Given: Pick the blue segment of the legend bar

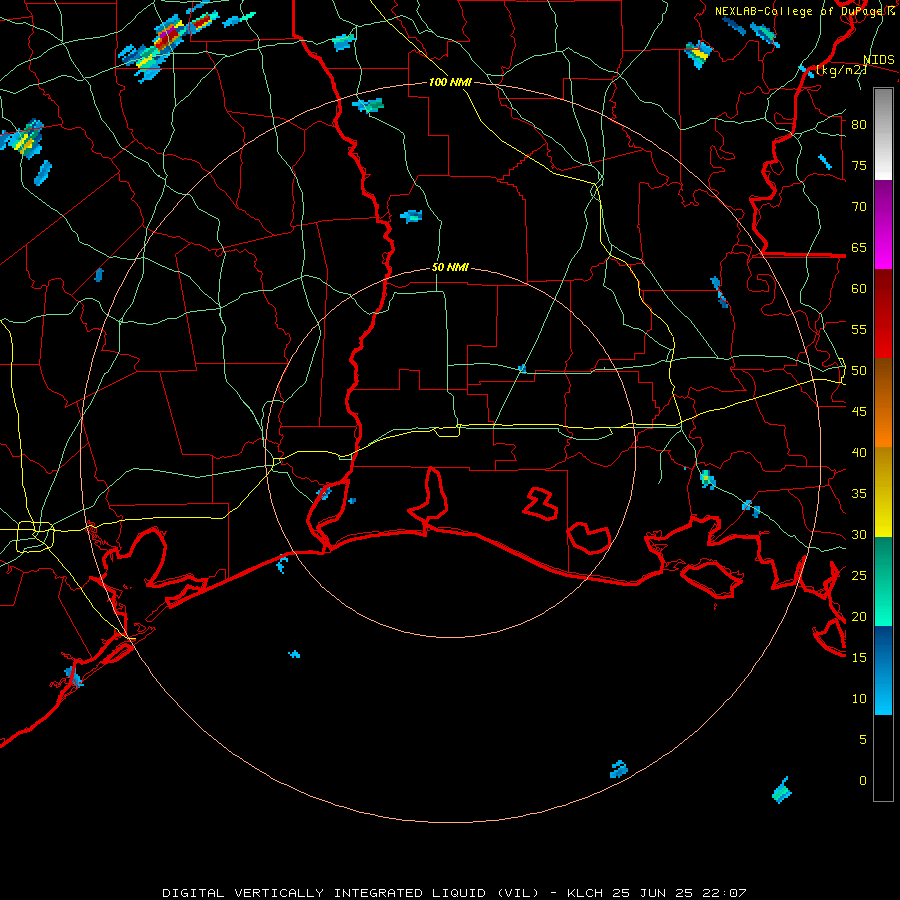Looking at the screenshot, I should tap(883, 670).
